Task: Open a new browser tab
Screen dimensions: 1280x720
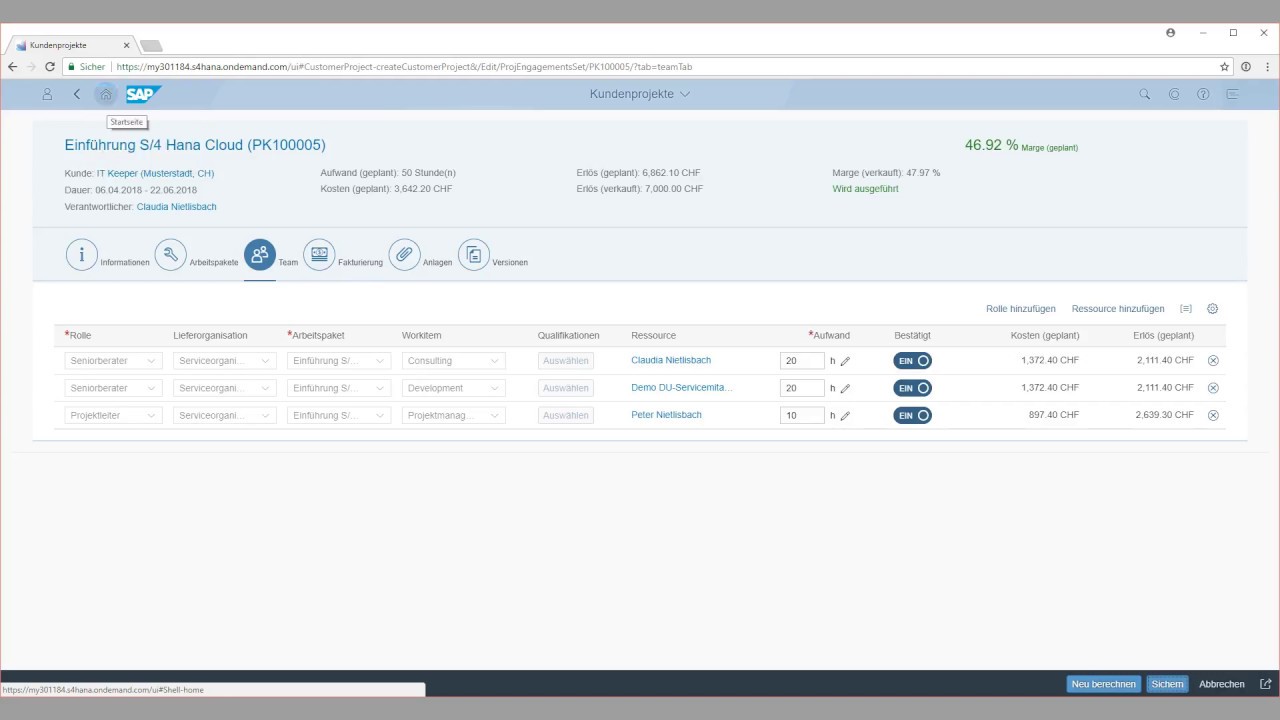Action: click(151, 46)
